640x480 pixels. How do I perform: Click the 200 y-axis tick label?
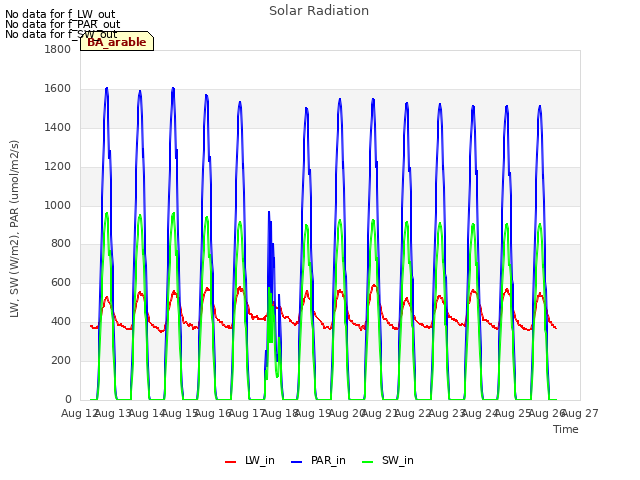(61, 360)
